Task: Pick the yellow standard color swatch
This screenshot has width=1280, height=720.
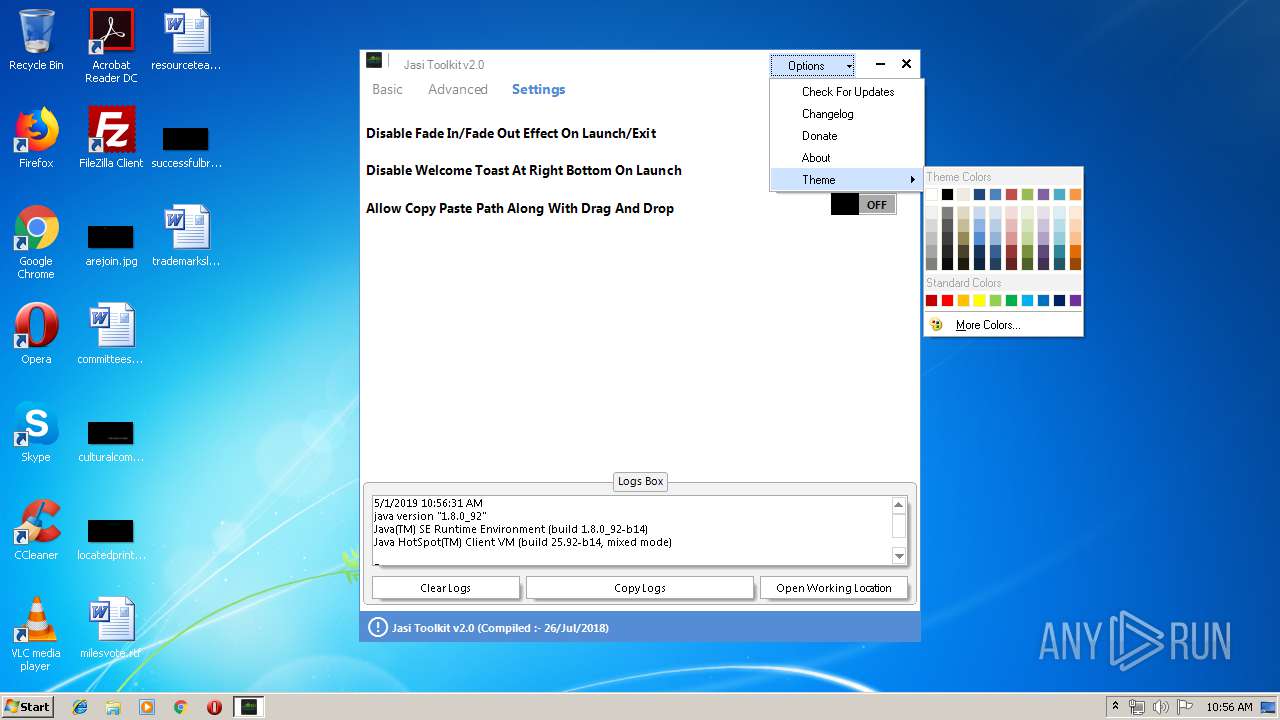Action: pos(979,300)
